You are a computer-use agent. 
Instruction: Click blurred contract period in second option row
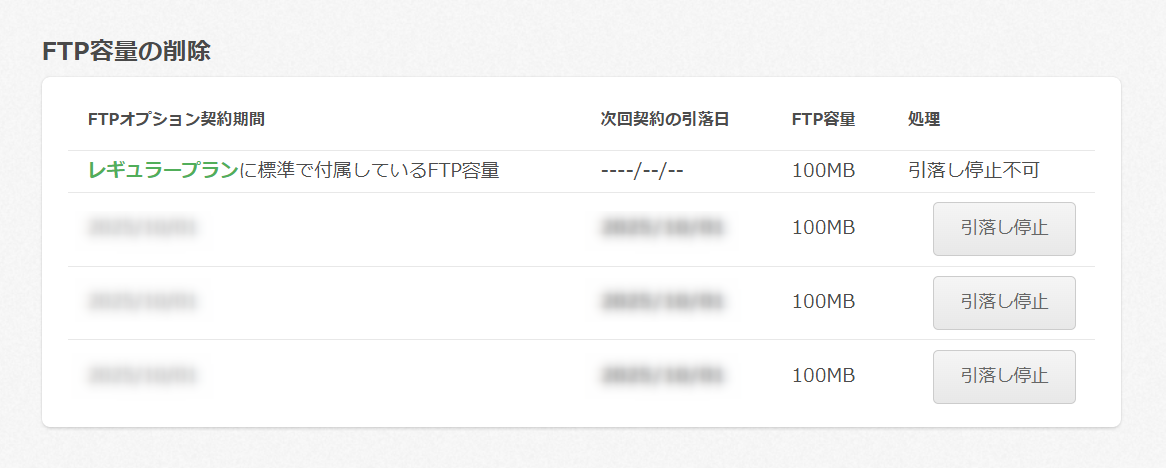pos(142,301)
